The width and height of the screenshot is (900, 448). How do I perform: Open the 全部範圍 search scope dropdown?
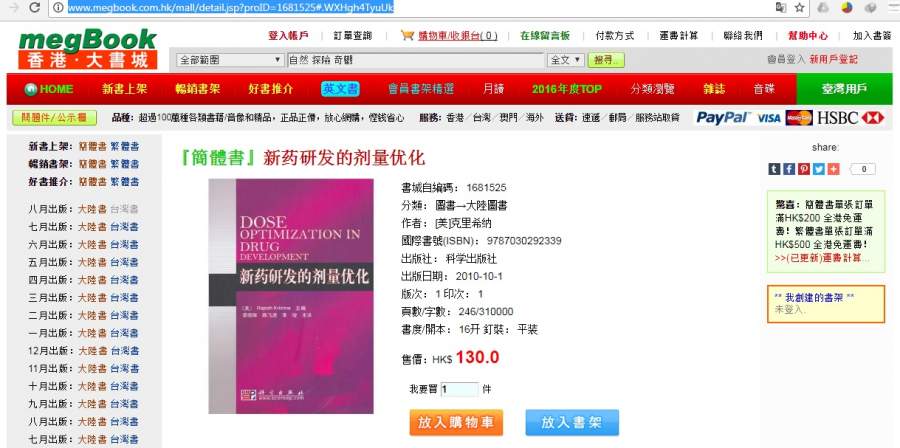click(x=231, y=60)
